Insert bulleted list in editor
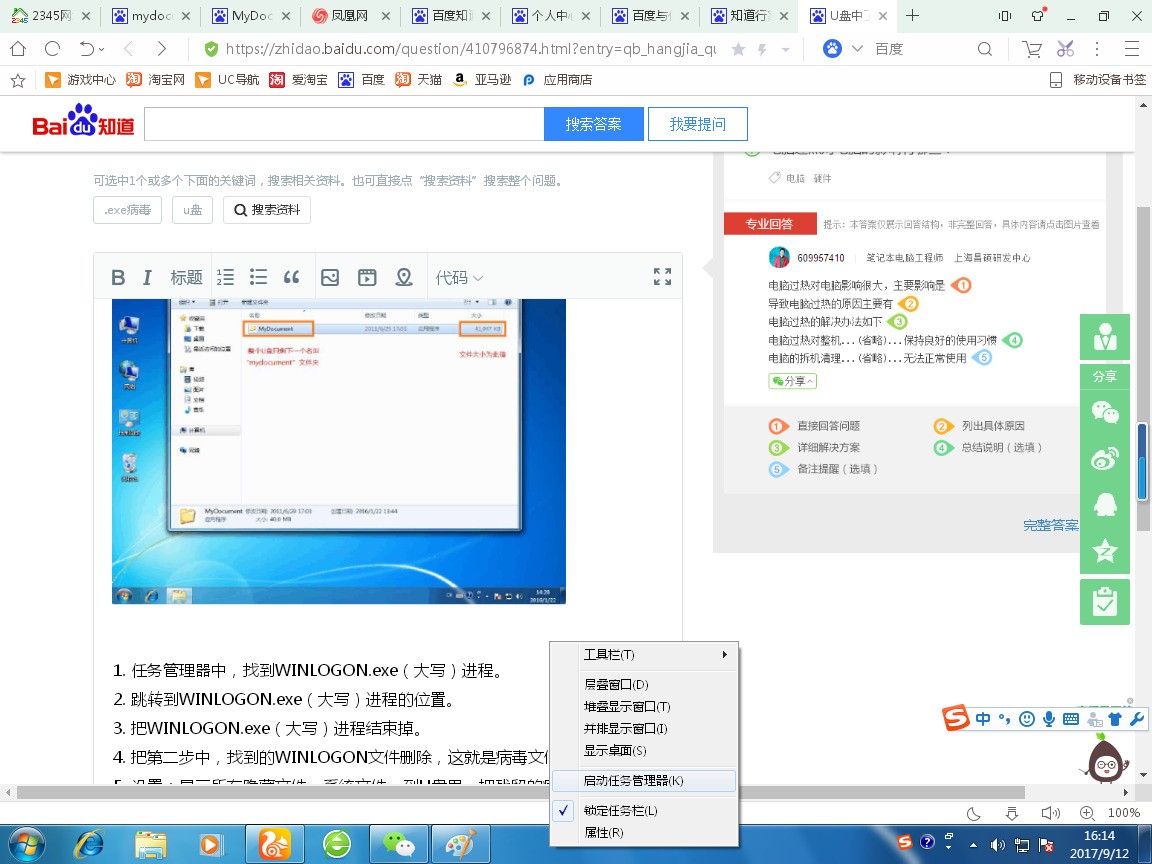 [258, 277]
